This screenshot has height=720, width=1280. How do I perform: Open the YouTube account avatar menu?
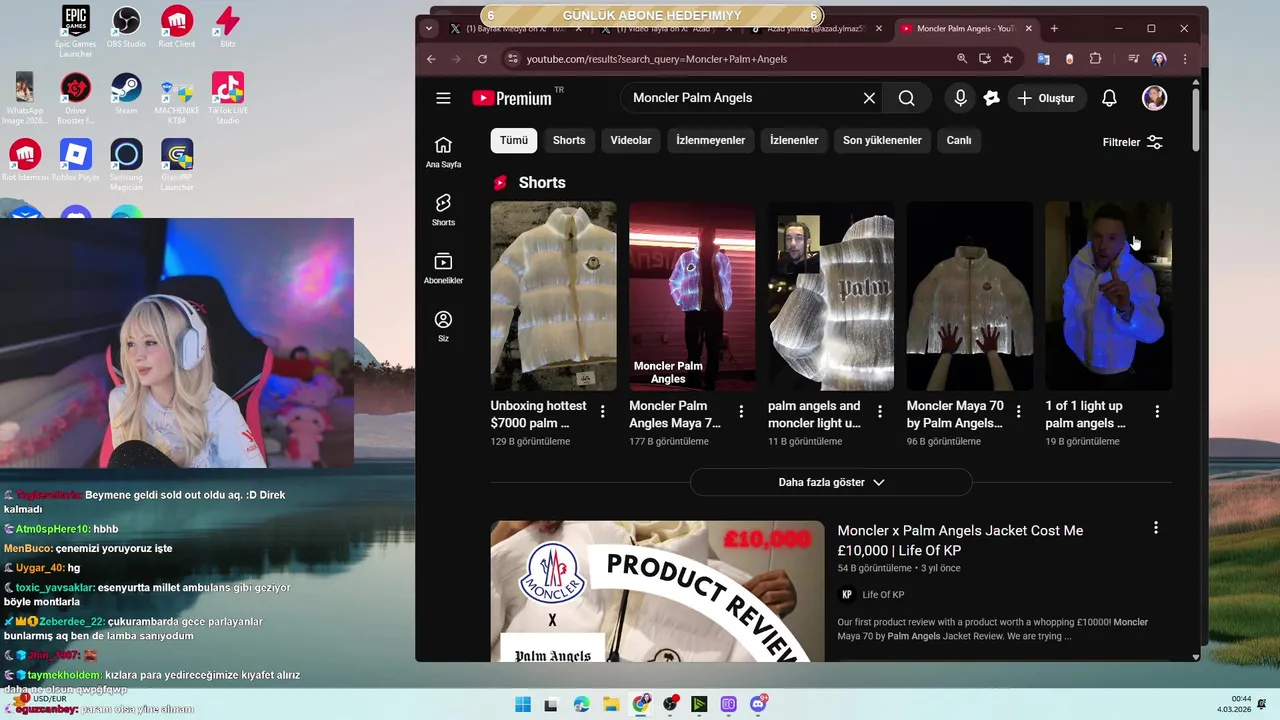1154,98
